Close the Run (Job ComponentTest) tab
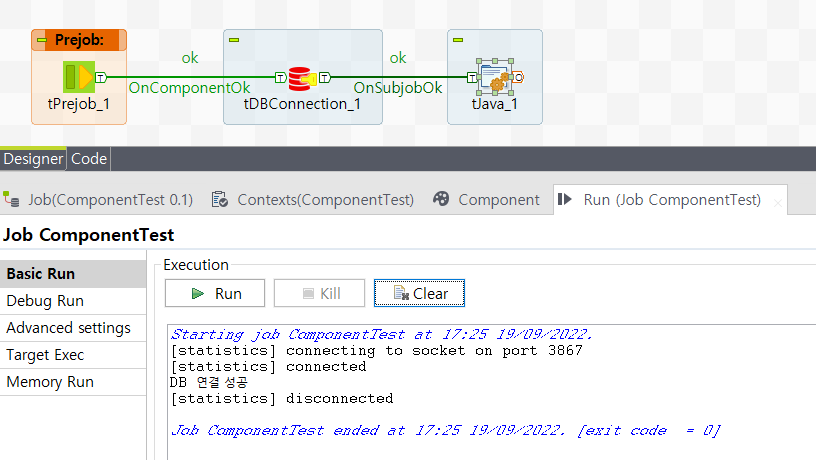The width and height of the screenshot is (816, 460). 777,203
